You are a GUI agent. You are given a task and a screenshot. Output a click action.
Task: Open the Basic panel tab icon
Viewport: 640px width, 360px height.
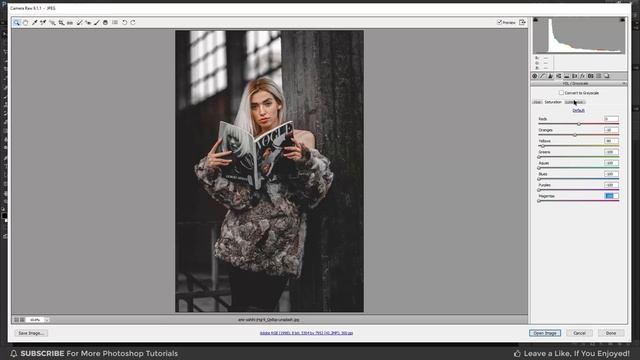pos(534,76)
